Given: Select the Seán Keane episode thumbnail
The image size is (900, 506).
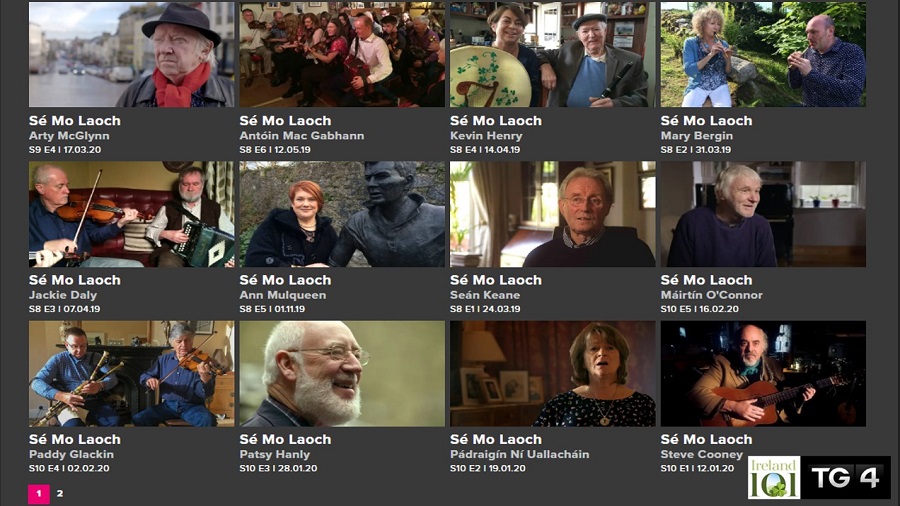Looking at the screenshot, I should coord(553,214).
